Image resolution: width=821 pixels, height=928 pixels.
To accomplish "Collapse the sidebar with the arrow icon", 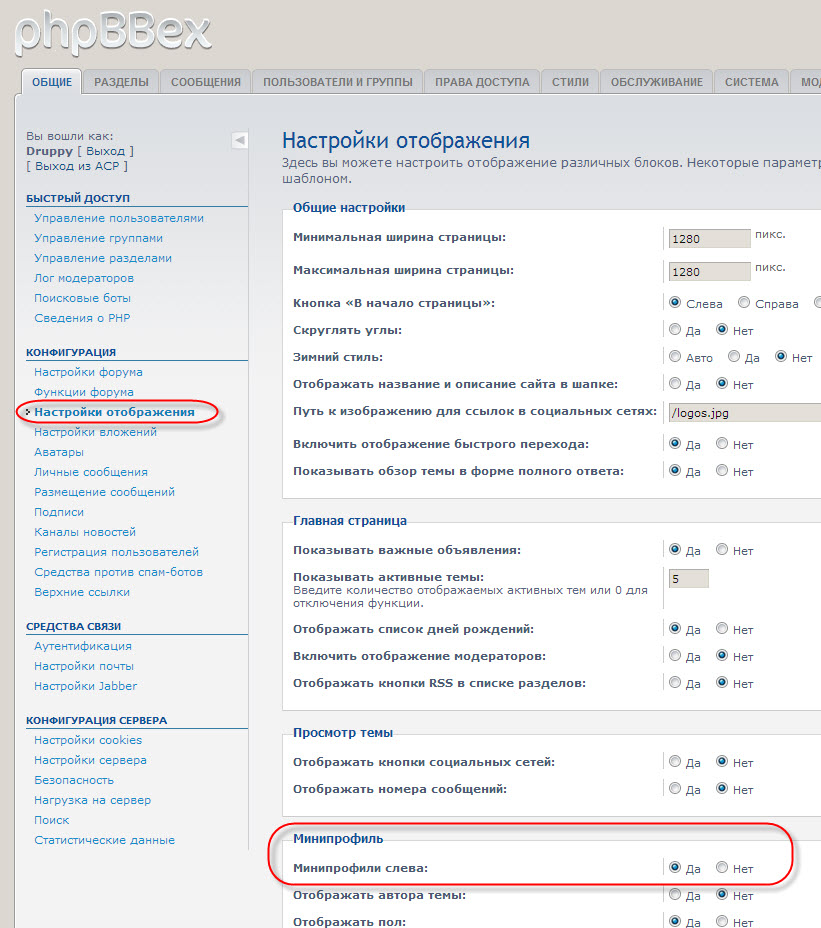I will pos(239,140).
